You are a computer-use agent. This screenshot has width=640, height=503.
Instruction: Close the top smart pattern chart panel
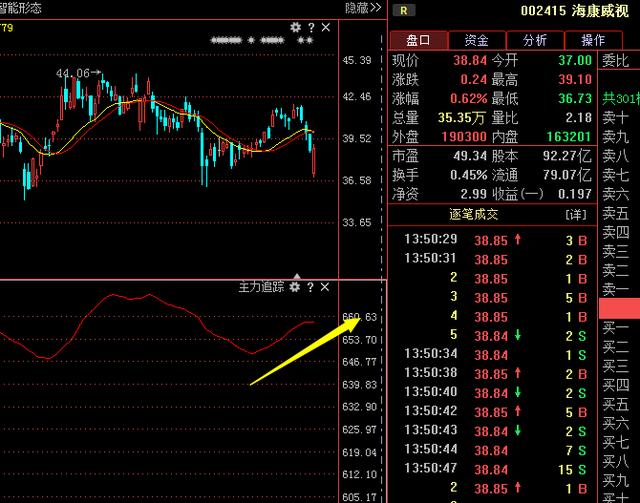pos(326,27)
